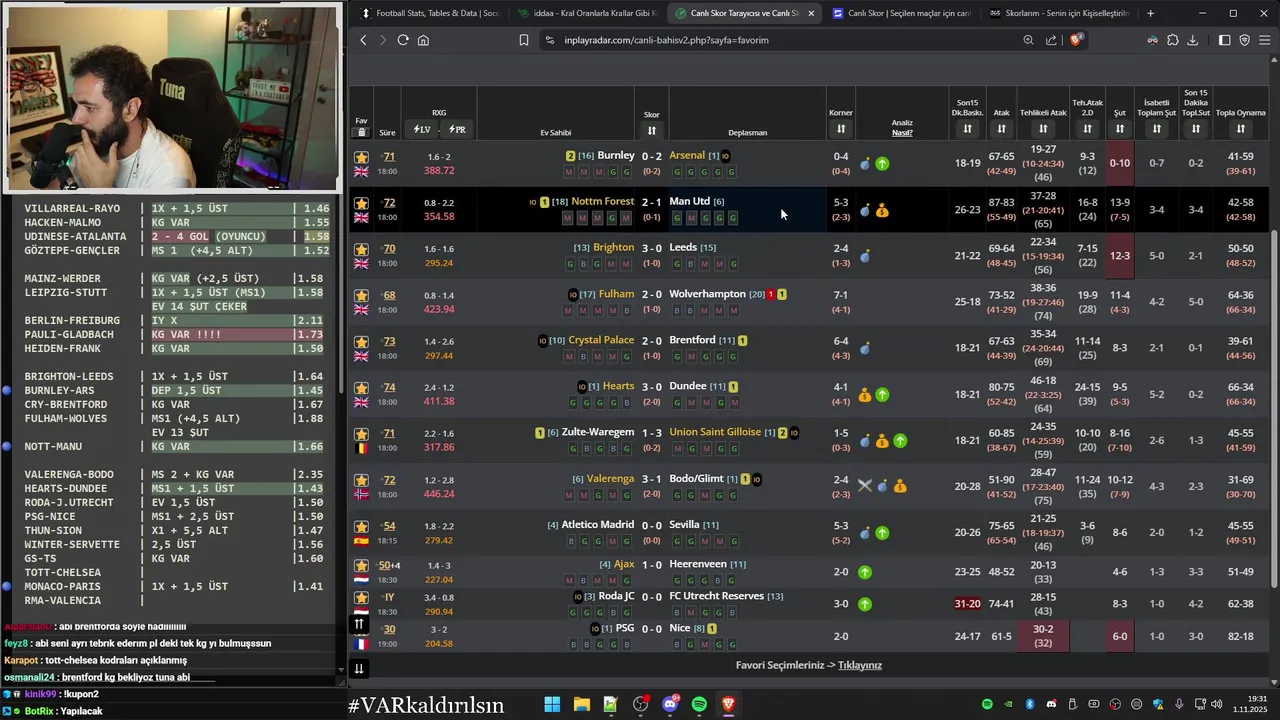Viewport: 1280px width, 720px height.
Task: Switch to Skorlarım tab
Action: coord(1058,13)
